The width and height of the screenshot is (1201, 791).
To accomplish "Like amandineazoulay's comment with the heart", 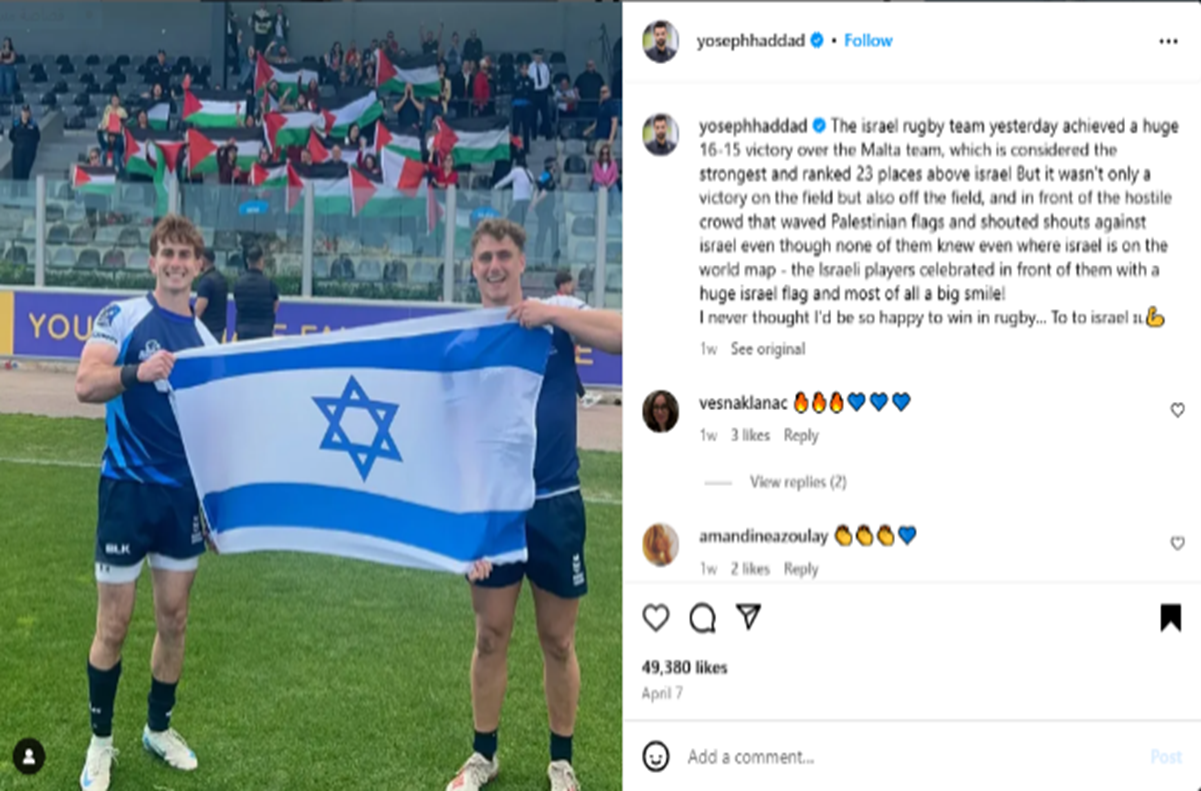I will [x=1177, y=543].
